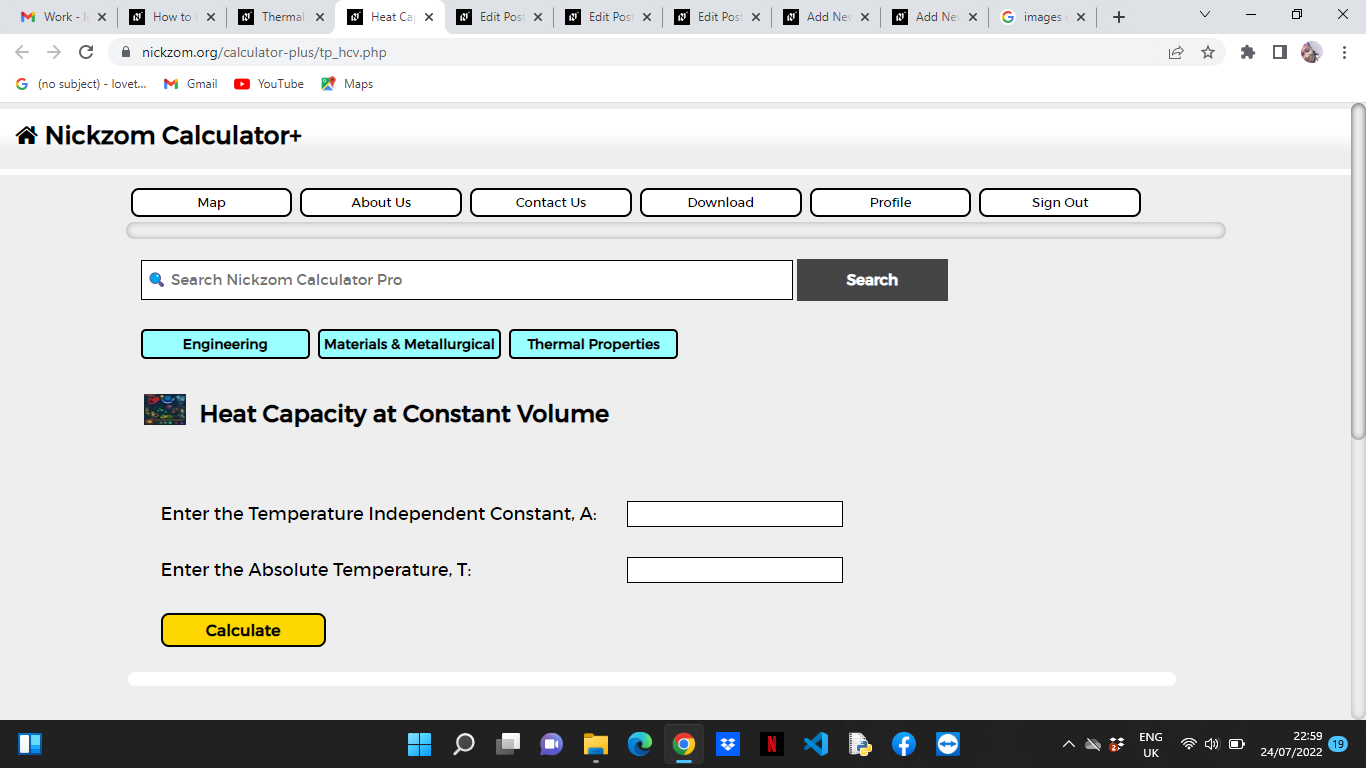1366x768 pixels.
Task: Click the page vertical scrollbar
Action: point(1358,270)
